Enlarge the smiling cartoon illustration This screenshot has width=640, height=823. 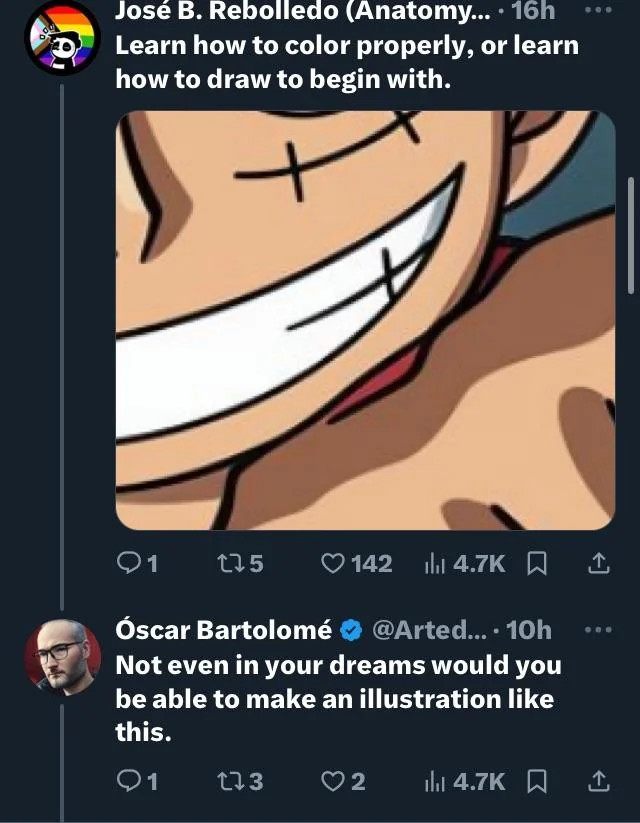(x=365, y=320)
